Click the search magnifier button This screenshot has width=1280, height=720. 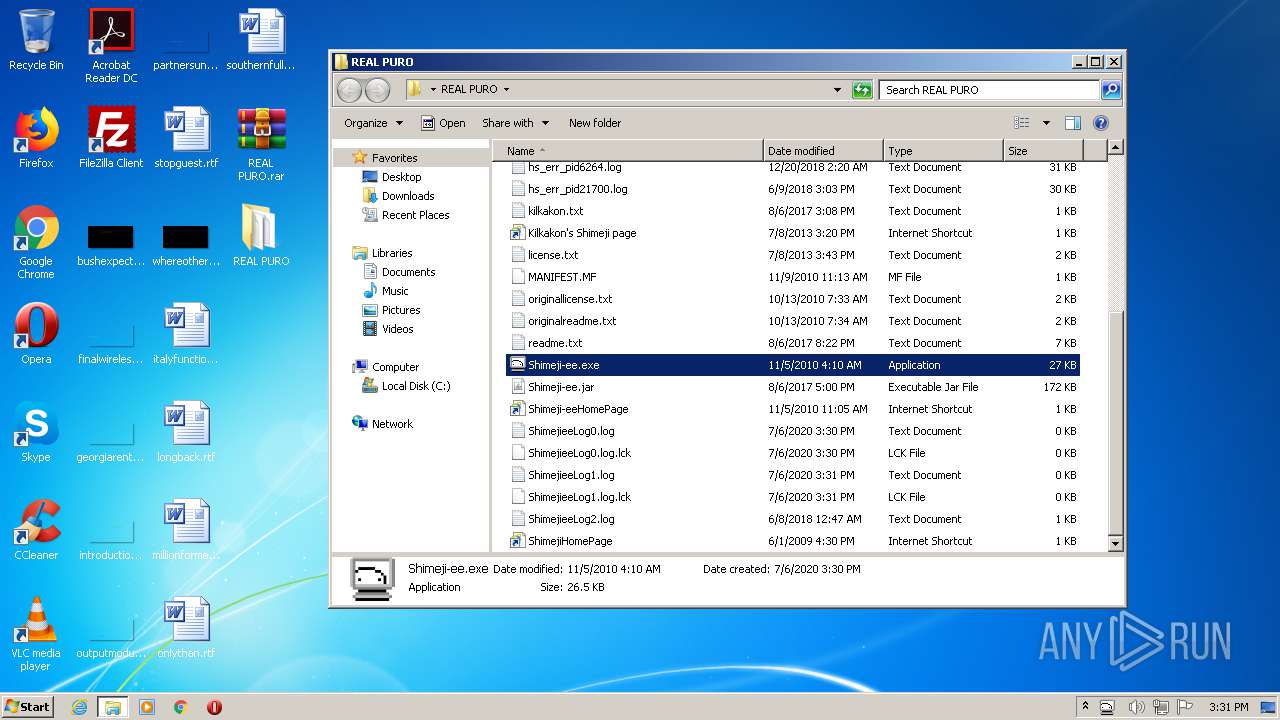1111,90
